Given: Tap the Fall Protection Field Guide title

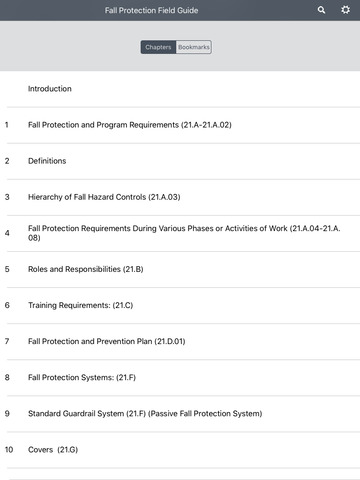Looking at the screenshot, I should tap(152, 10).
